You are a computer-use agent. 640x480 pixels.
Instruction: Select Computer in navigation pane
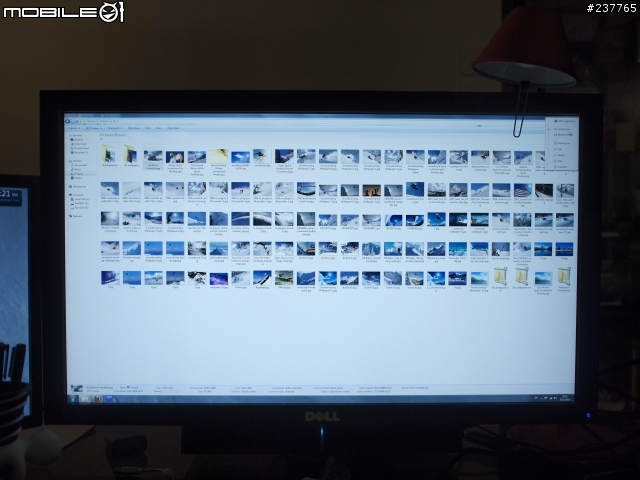coord(77,195)
